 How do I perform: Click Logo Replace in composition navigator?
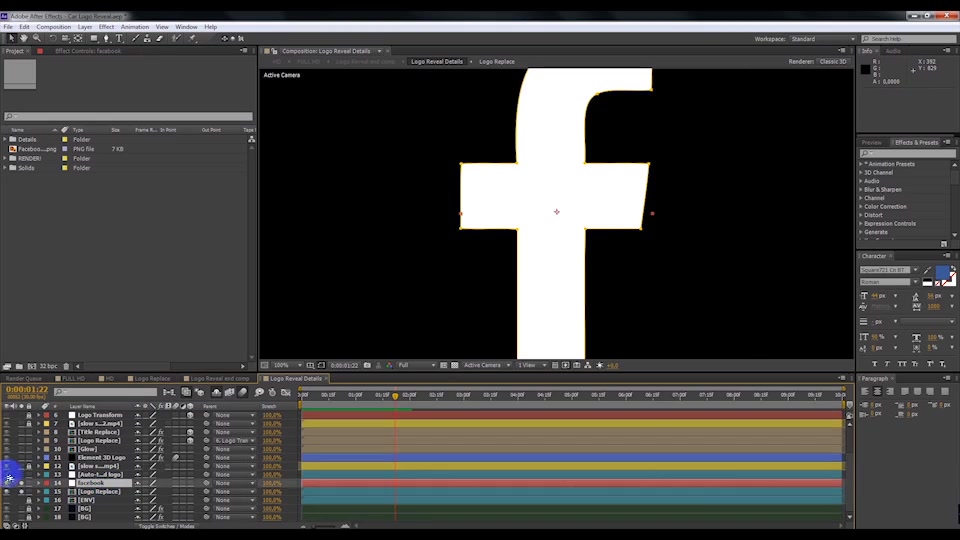tap(497, 62)
